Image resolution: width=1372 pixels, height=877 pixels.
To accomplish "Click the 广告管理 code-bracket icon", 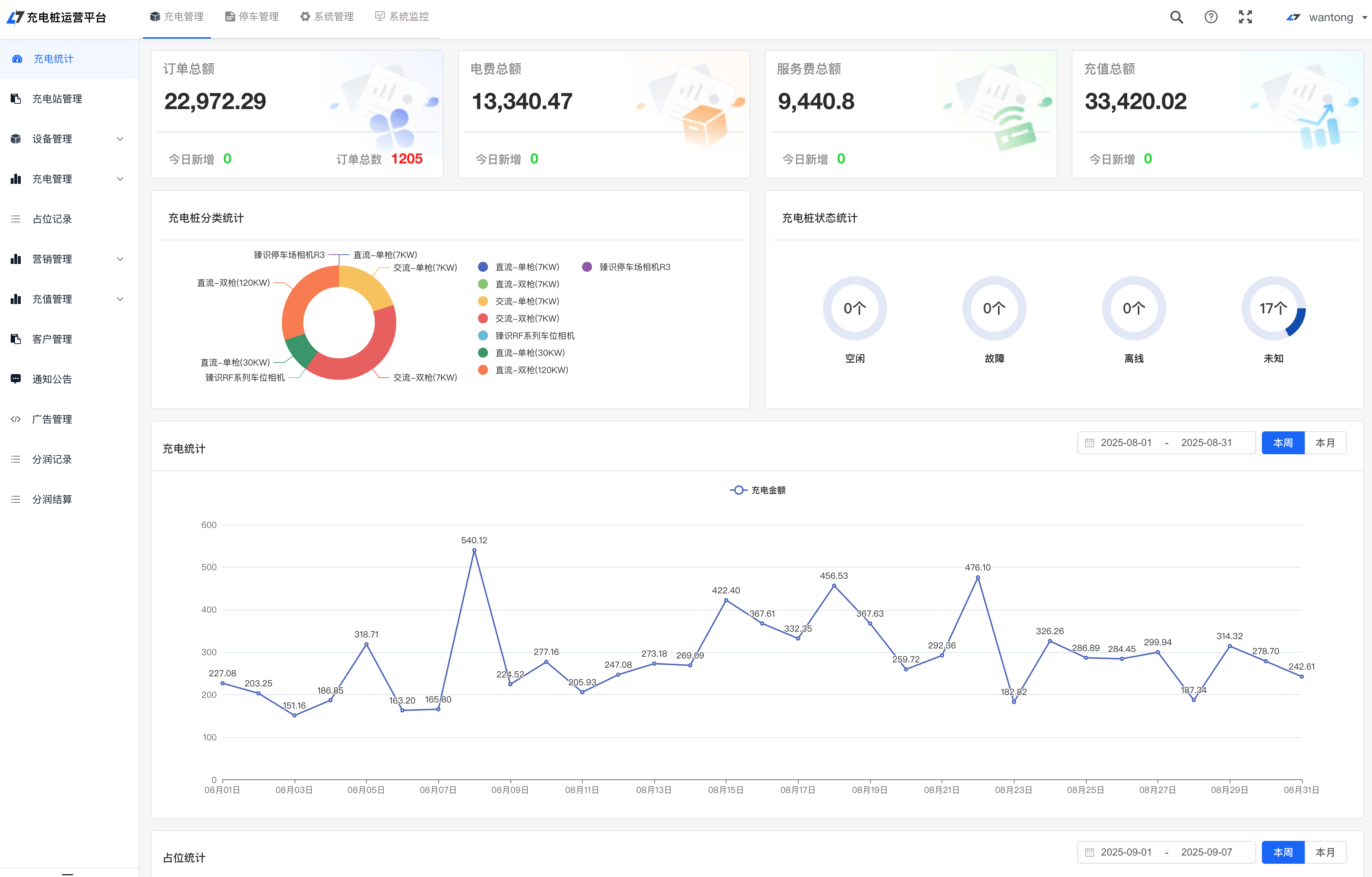I will (16, 419).
